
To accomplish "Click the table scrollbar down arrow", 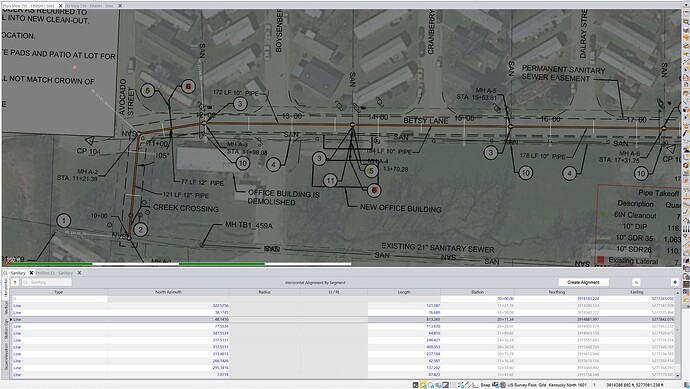I will point(678,376).
